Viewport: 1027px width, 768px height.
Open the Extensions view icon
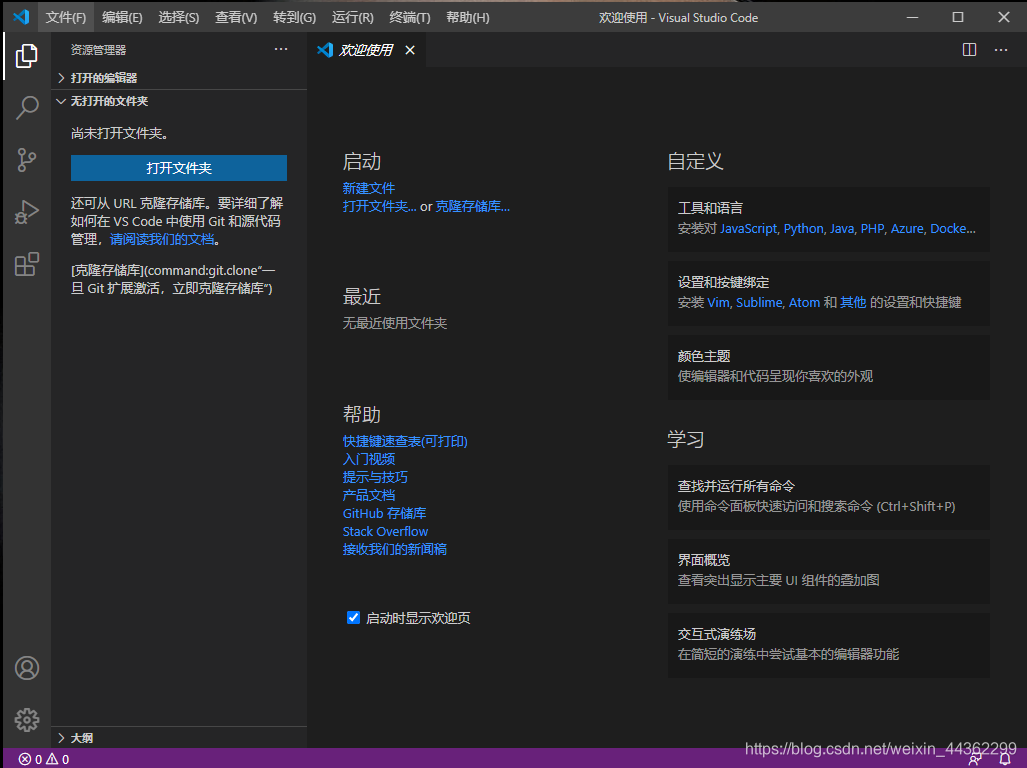[26, 264]
